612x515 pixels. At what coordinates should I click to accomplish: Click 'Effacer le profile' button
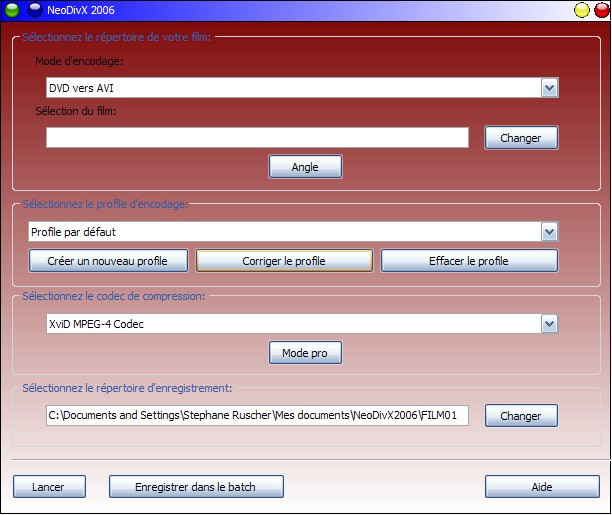[469, 261]
